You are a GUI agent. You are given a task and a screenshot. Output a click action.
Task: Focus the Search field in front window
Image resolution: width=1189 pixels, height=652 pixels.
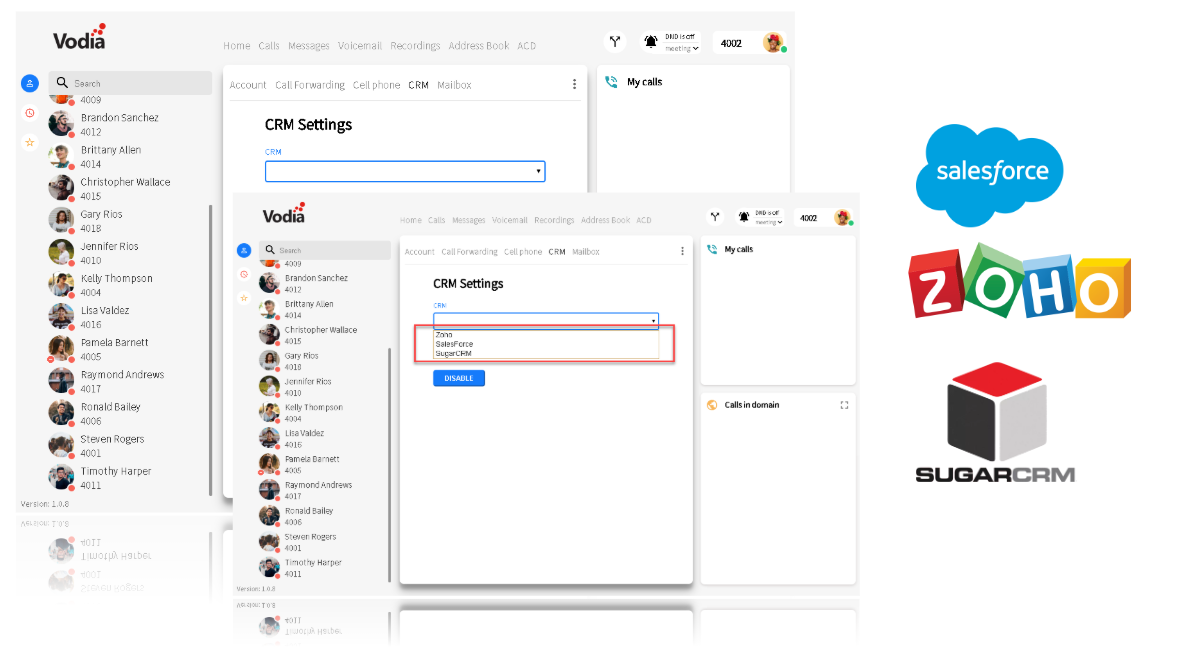(x=325, y=250)
